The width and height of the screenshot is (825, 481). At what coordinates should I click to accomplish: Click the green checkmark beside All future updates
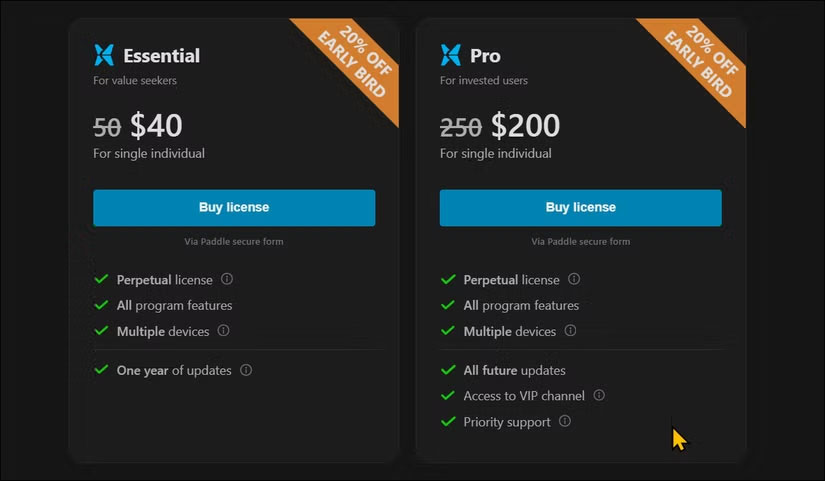point(448,370)
